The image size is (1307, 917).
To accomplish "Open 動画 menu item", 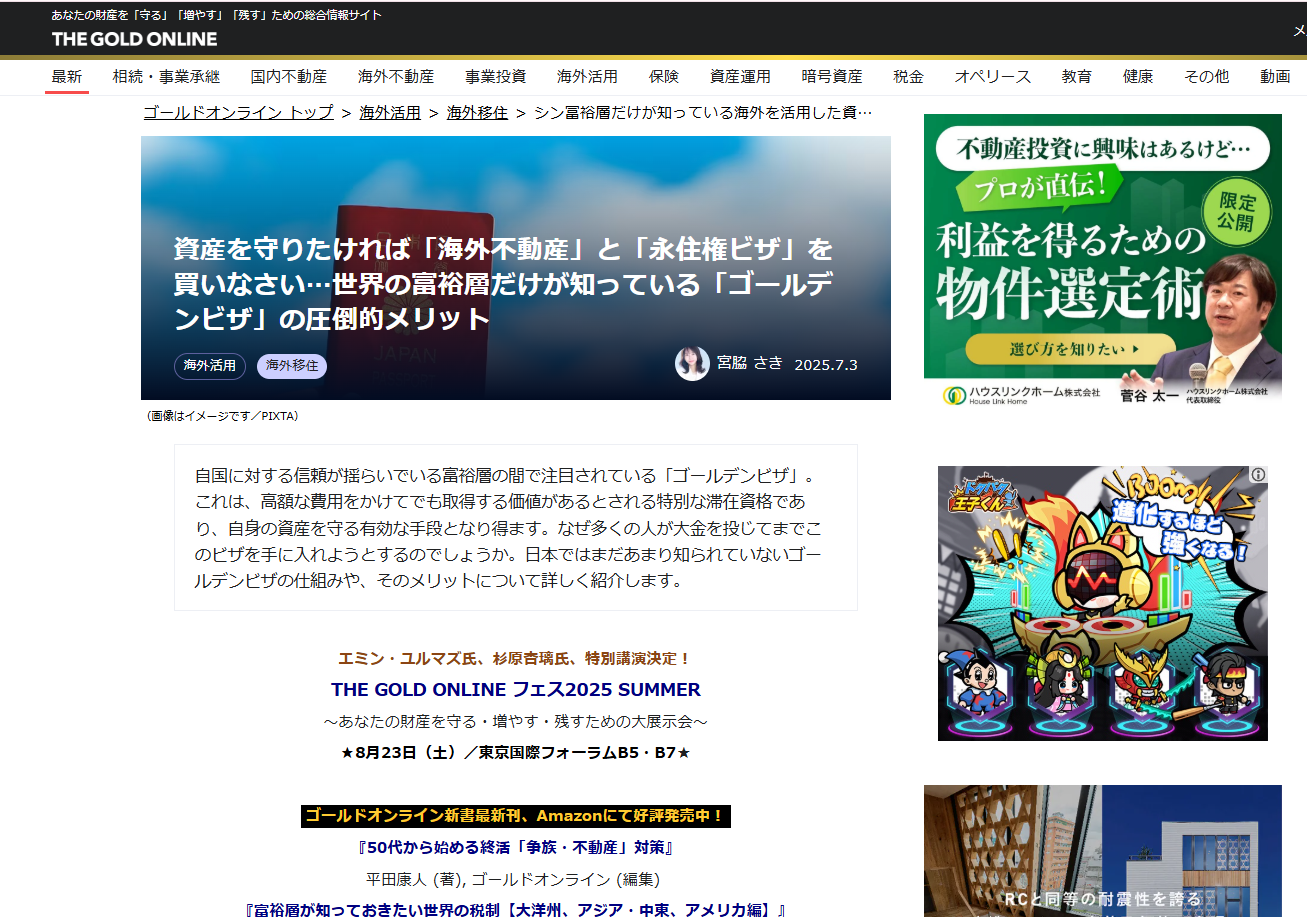I will tap(1275, 76).
